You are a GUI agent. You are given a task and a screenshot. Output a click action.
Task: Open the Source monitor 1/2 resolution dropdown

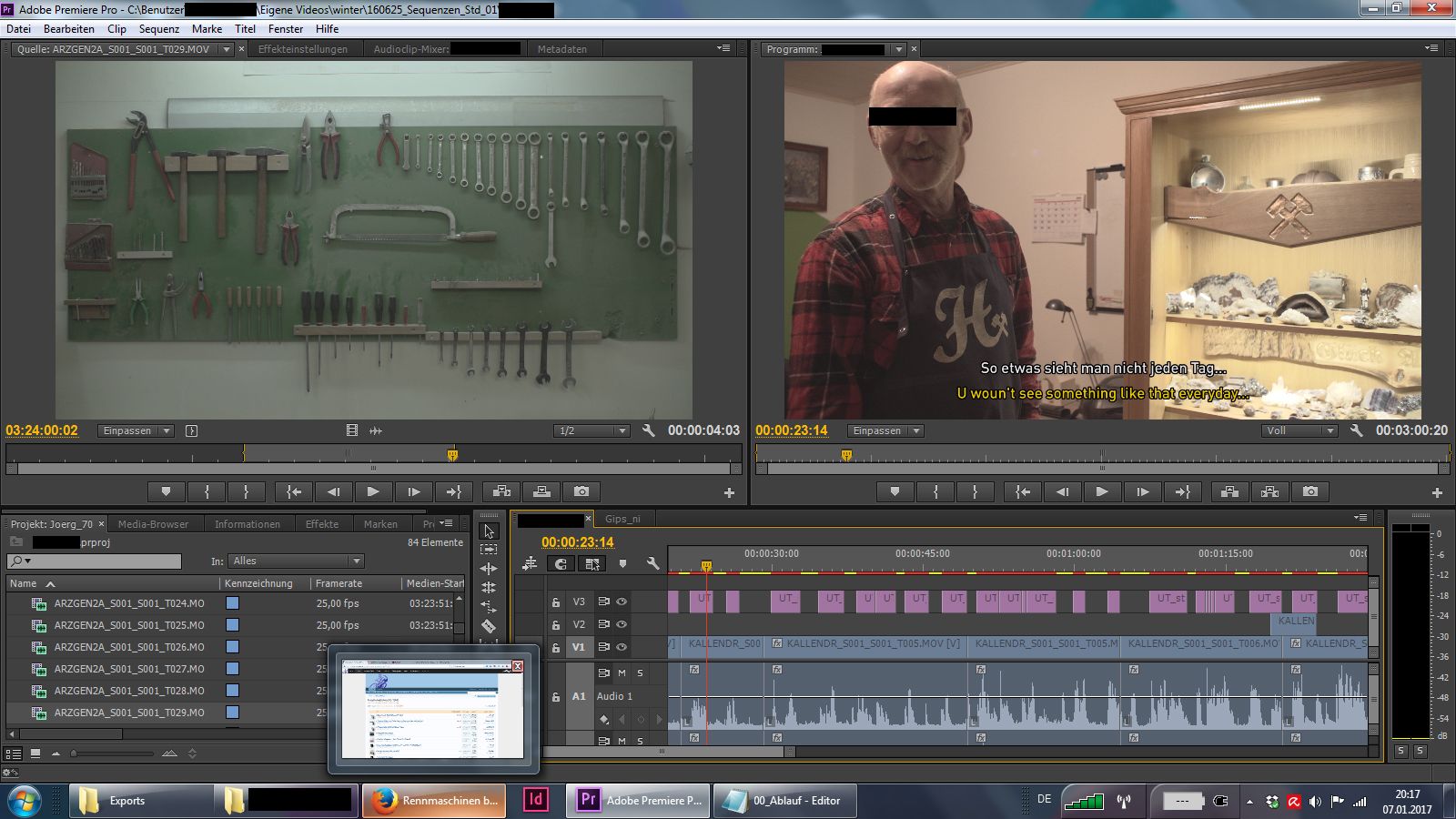(591, 430)
